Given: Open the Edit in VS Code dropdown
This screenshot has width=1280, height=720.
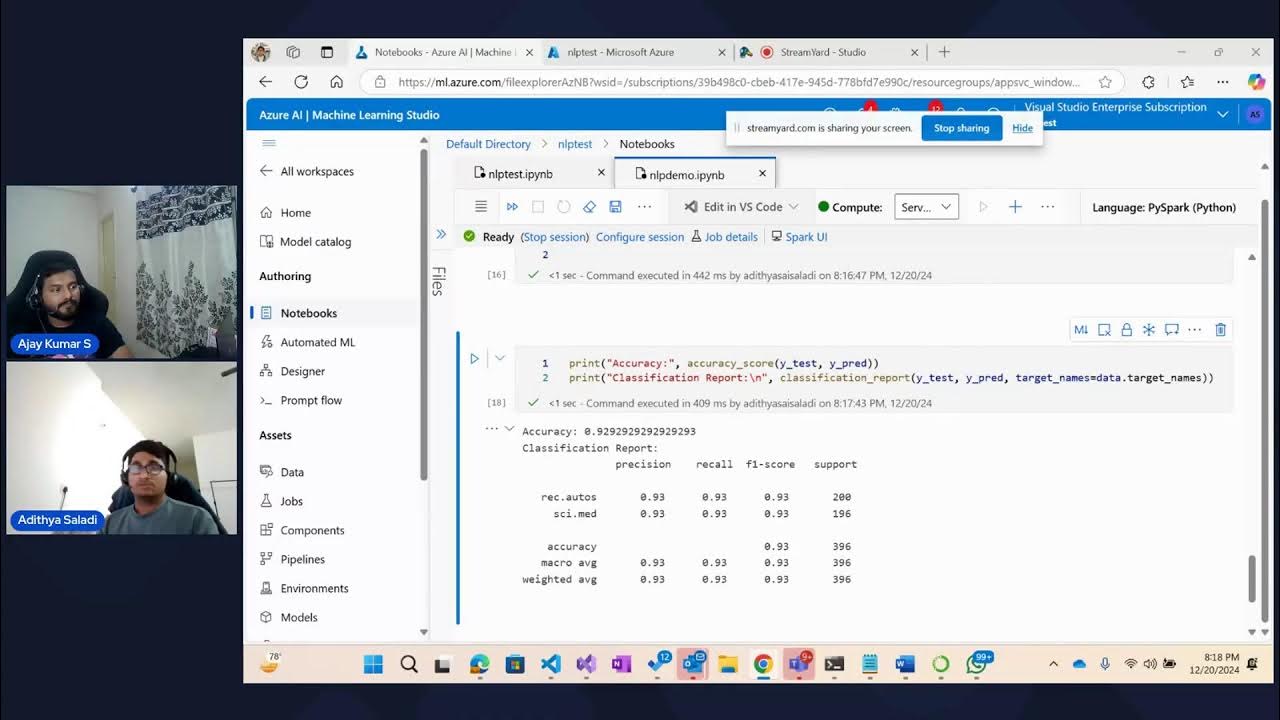Looking at the screenshot, I should click(741, 207).
